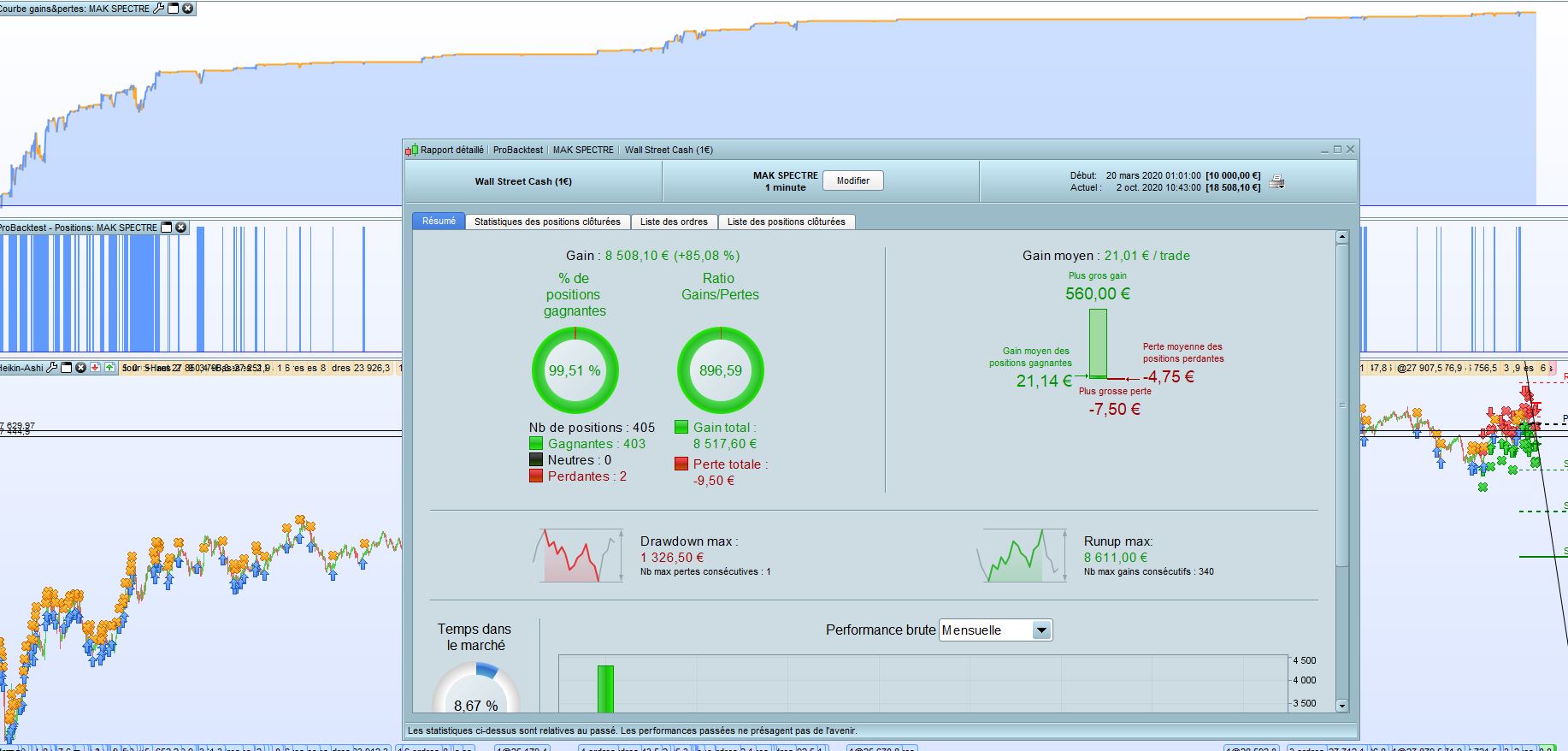Viewport: 1568px width, 751px height.
Task: Click the red Perdantes legend swatch
Action: pos(536,476)
